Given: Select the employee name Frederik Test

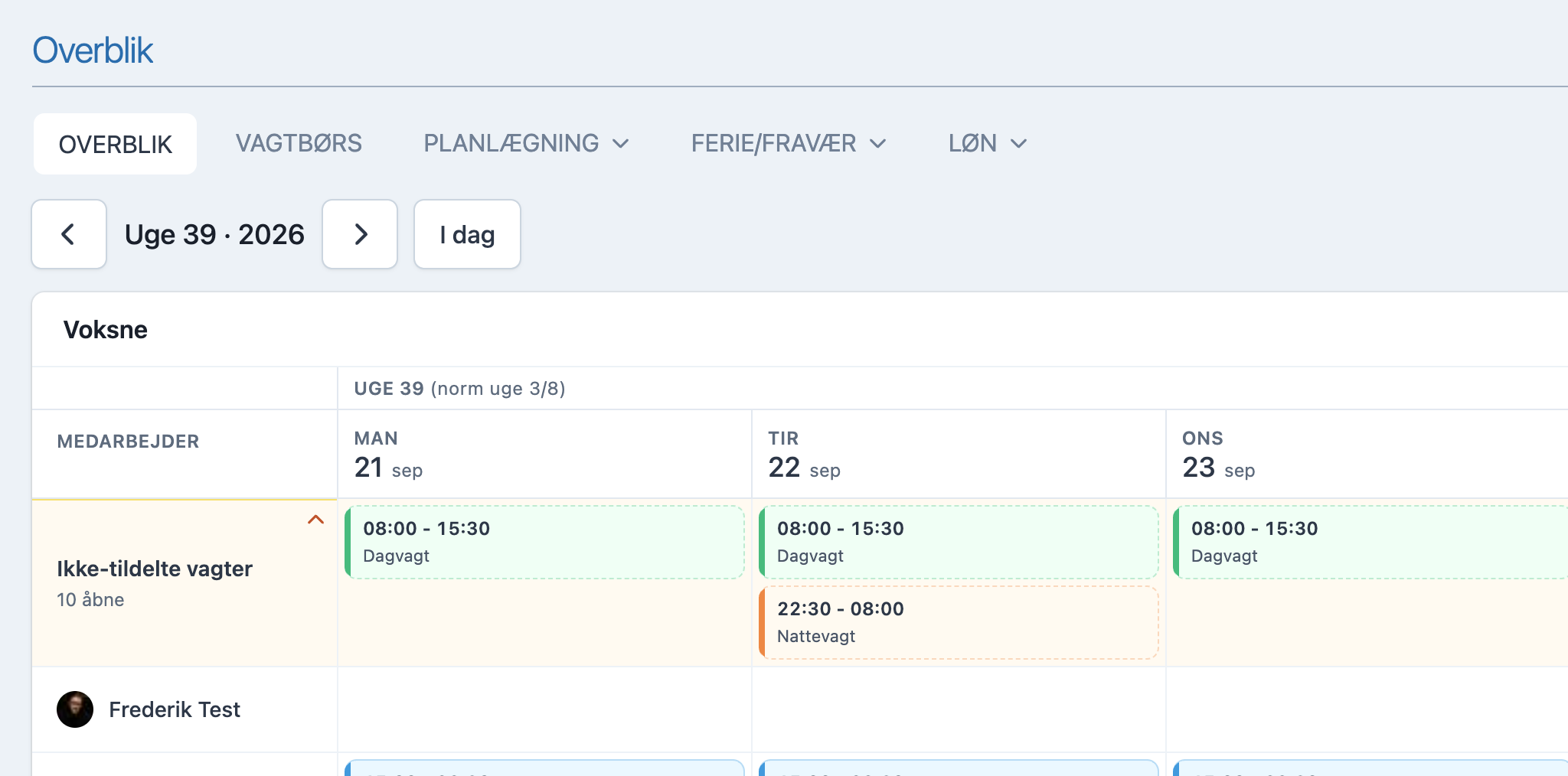Looking at the screenshot, I should tap(175, 709).
